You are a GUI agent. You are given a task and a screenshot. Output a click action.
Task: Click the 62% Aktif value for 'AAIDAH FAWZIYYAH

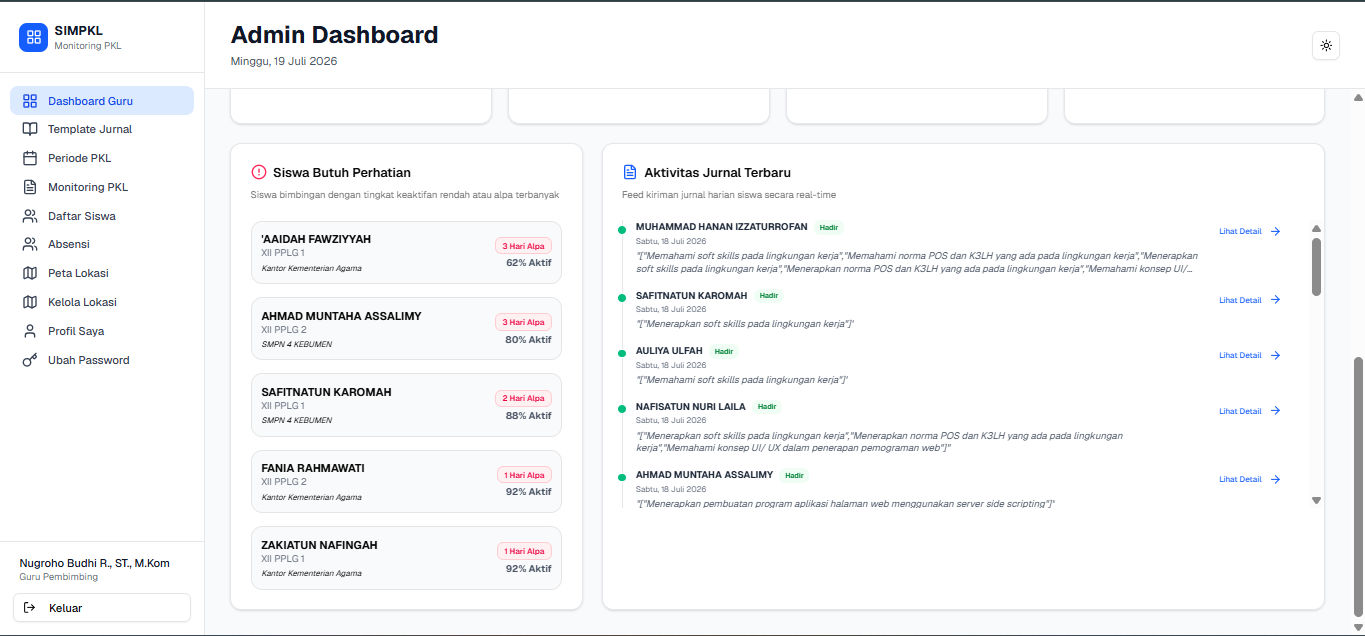pyautogui.click(x=528, y=263)
